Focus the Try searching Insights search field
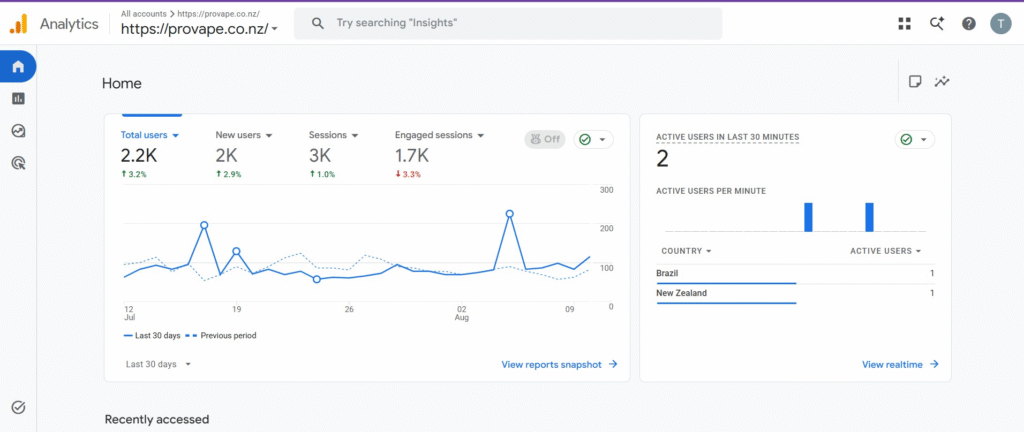The width and height of the screenshot is (1024, 432). coord(508,23)
